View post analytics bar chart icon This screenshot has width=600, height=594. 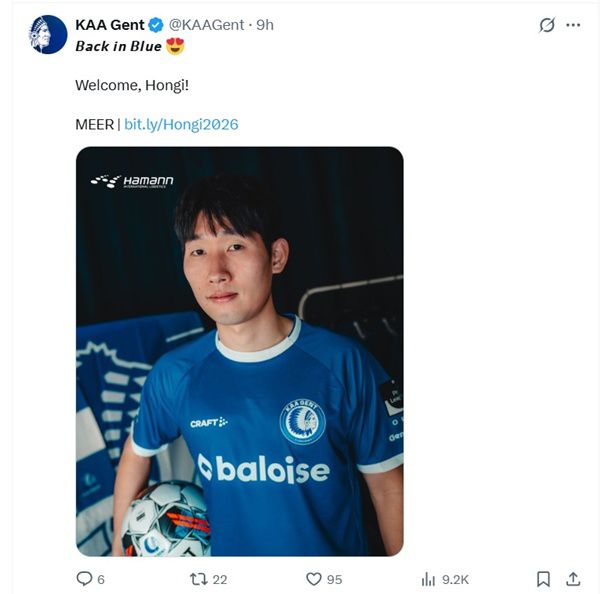[x=428, y=579]
